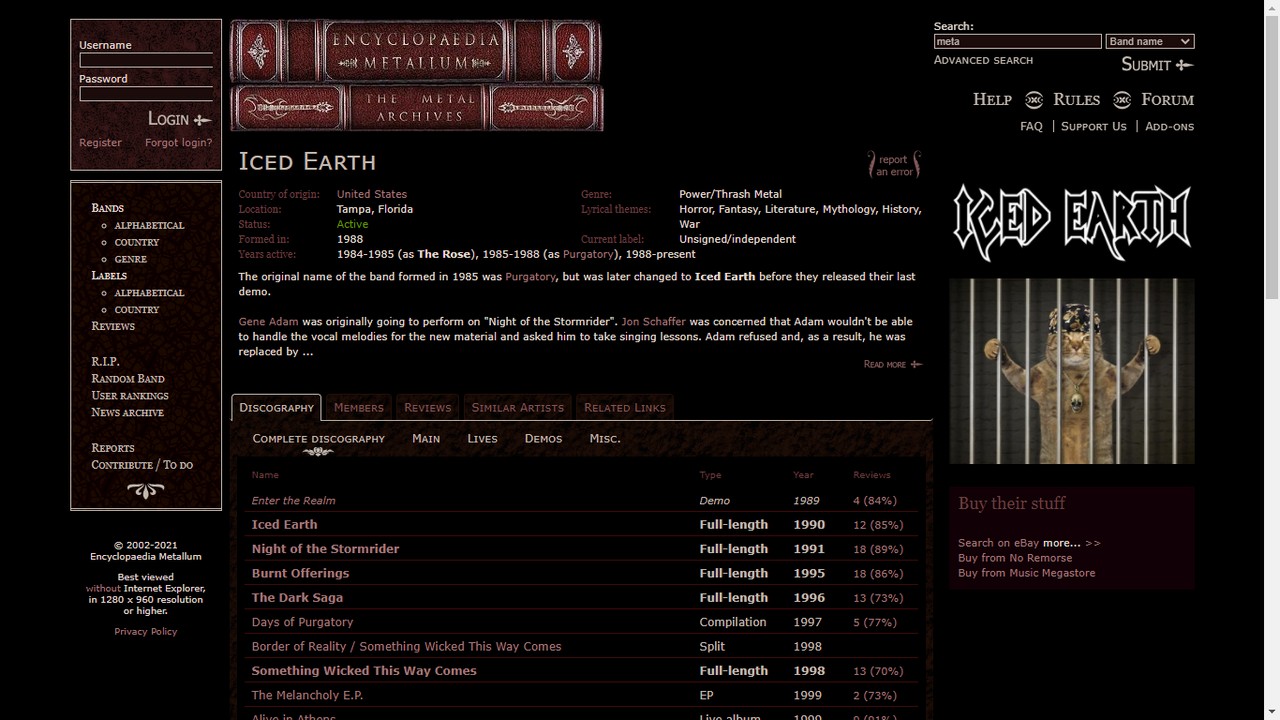
Task: Open the Burnt Offerings album
Action: [x=301, y=573]
